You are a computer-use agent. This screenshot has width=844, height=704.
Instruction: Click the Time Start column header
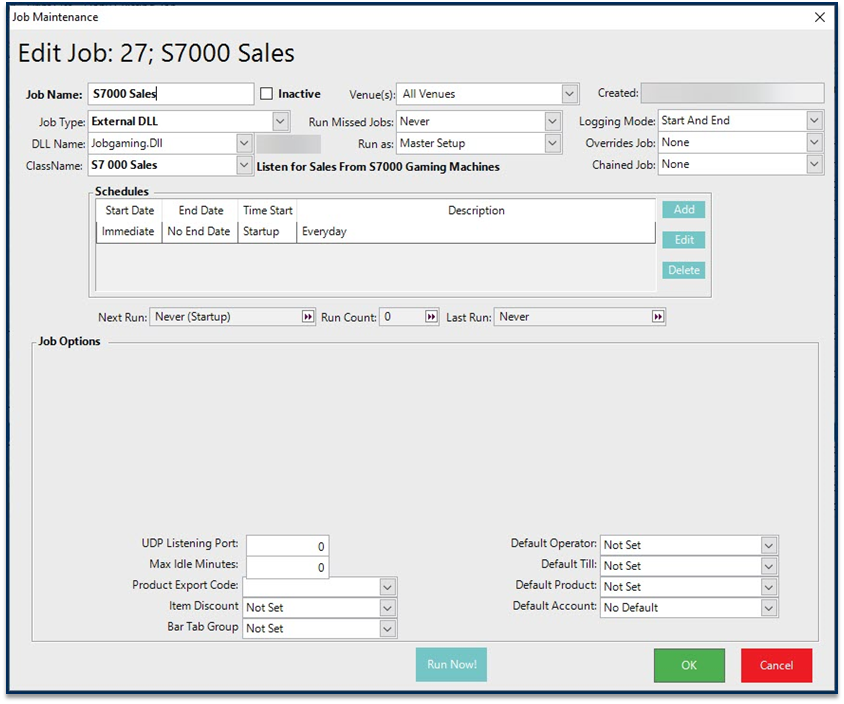point(267,210)
